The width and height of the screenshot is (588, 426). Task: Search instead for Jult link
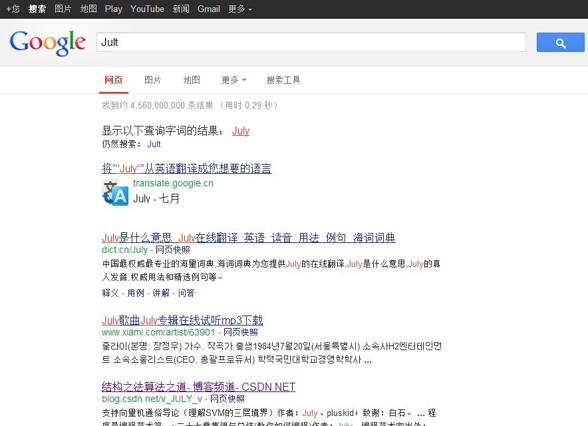[154, 144]
